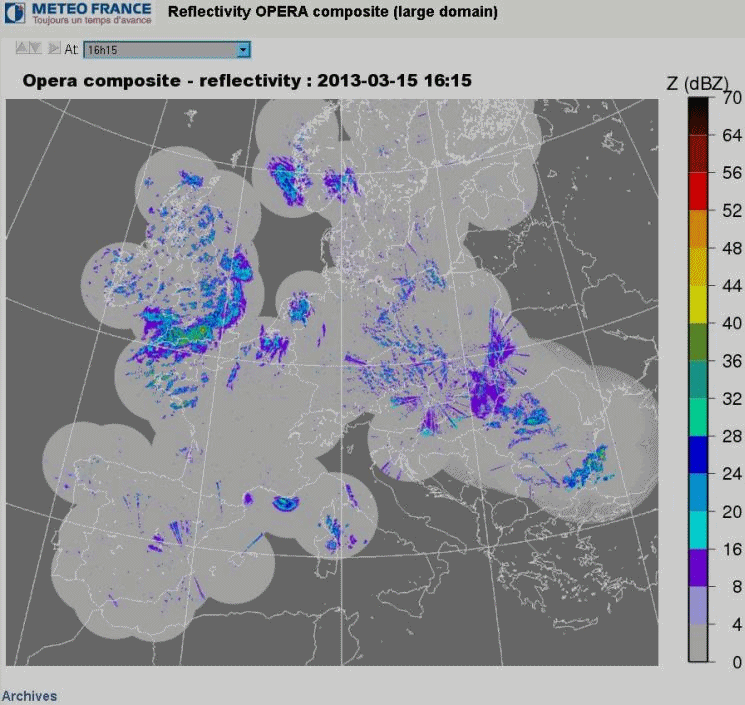745x705 pixels.
Task: Click the dark blue 24-28 dBZ color band
Action: (698, 454)
